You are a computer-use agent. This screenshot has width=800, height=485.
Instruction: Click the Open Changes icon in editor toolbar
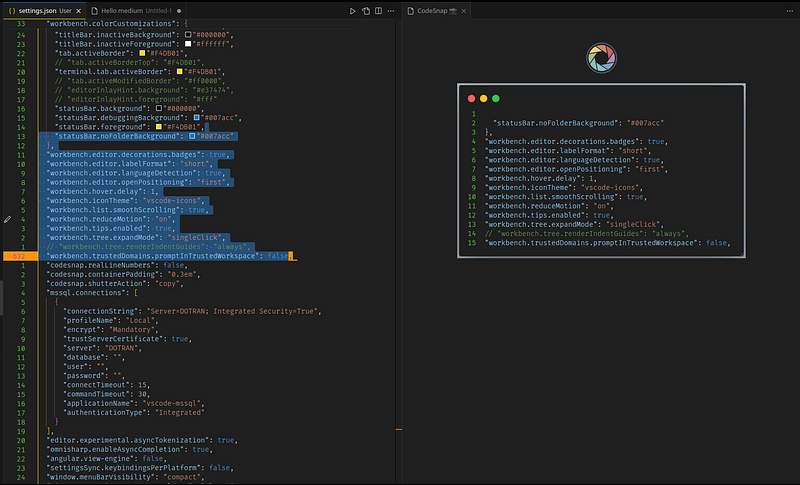point(366,11)
